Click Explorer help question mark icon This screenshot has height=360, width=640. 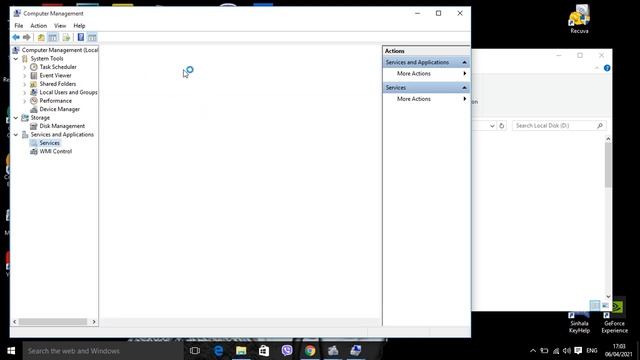tap(607, 68)
